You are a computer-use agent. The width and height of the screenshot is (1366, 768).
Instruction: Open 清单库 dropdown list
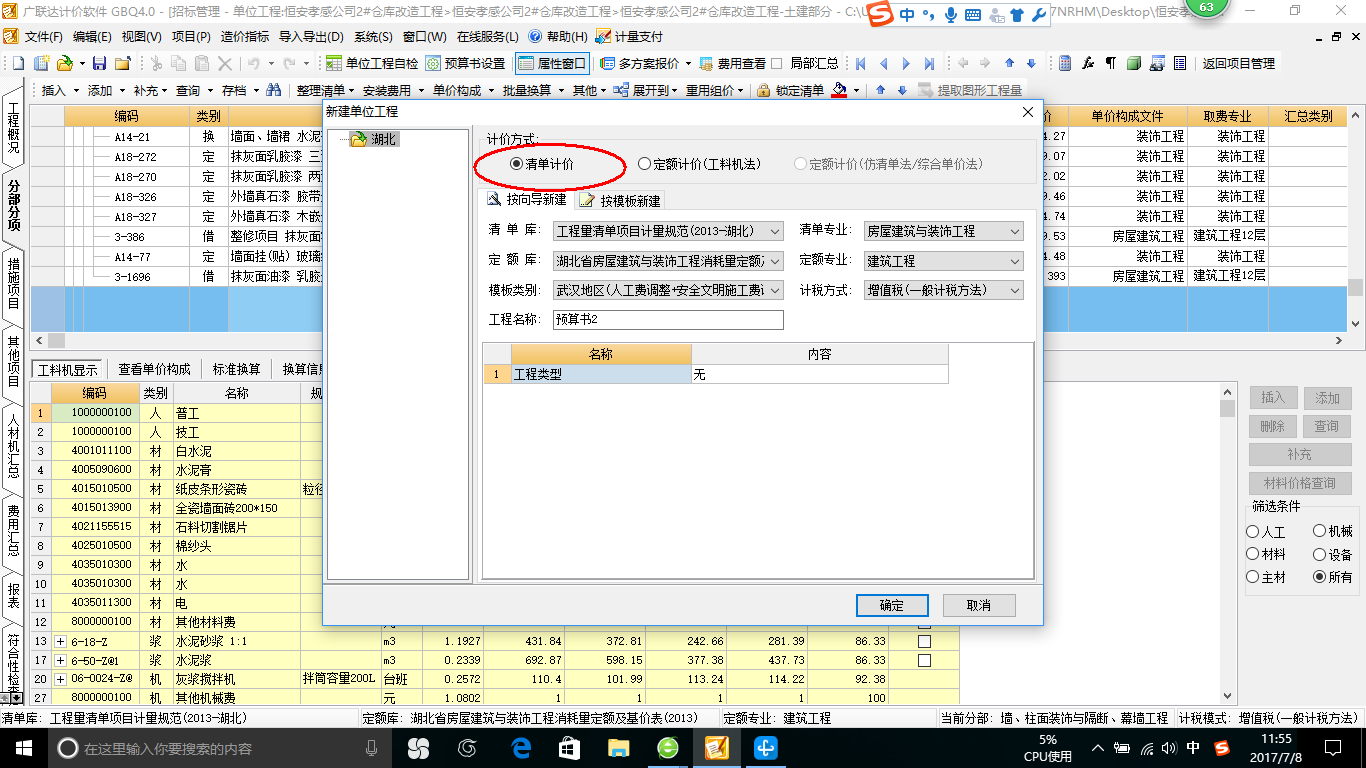tap(668, 231)
